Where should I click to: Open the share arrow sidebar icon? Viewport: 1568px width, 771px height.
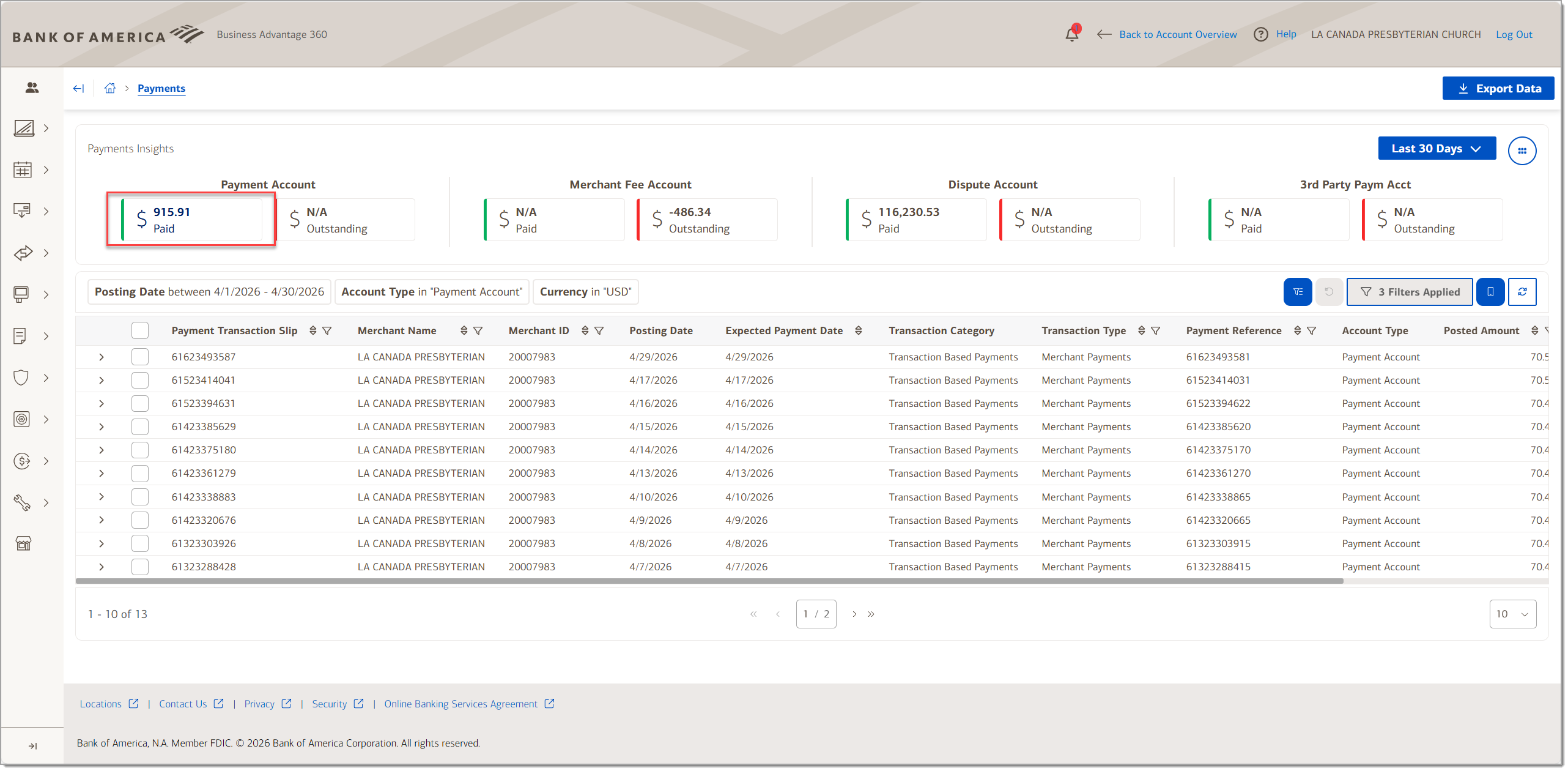tap(23, 253)
